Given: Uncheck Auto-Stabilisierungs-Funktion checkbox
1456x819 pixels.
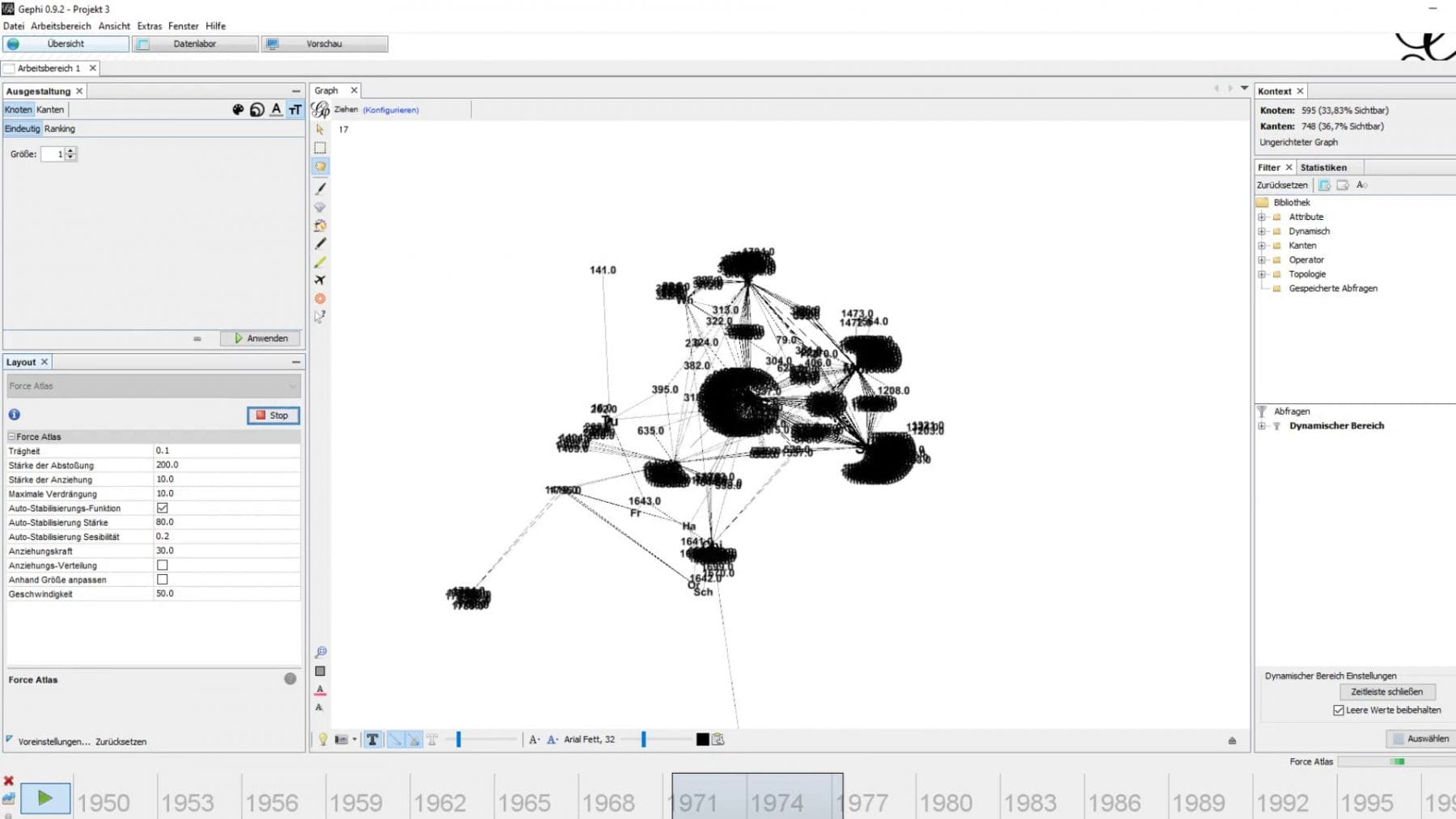Looking at the screenshot, I should click(163, 509).
